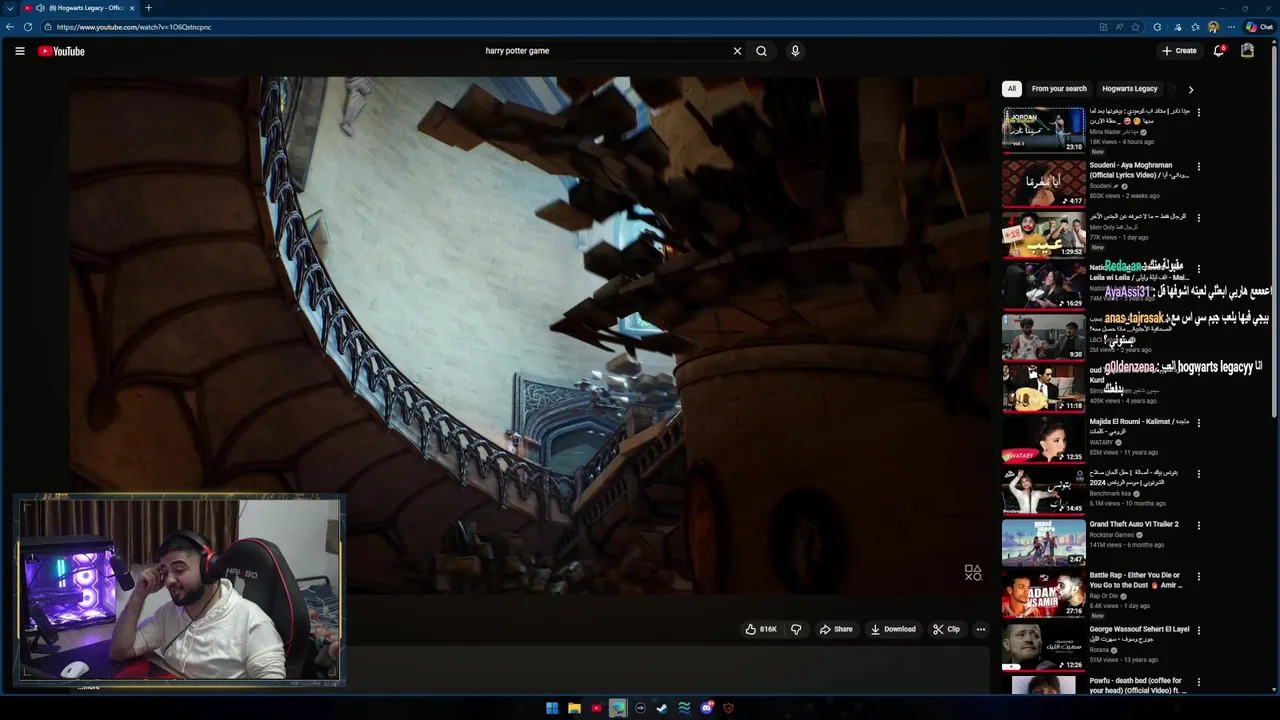Select the 'Hogwarts Legacy' filter chip

(1129, 89)
